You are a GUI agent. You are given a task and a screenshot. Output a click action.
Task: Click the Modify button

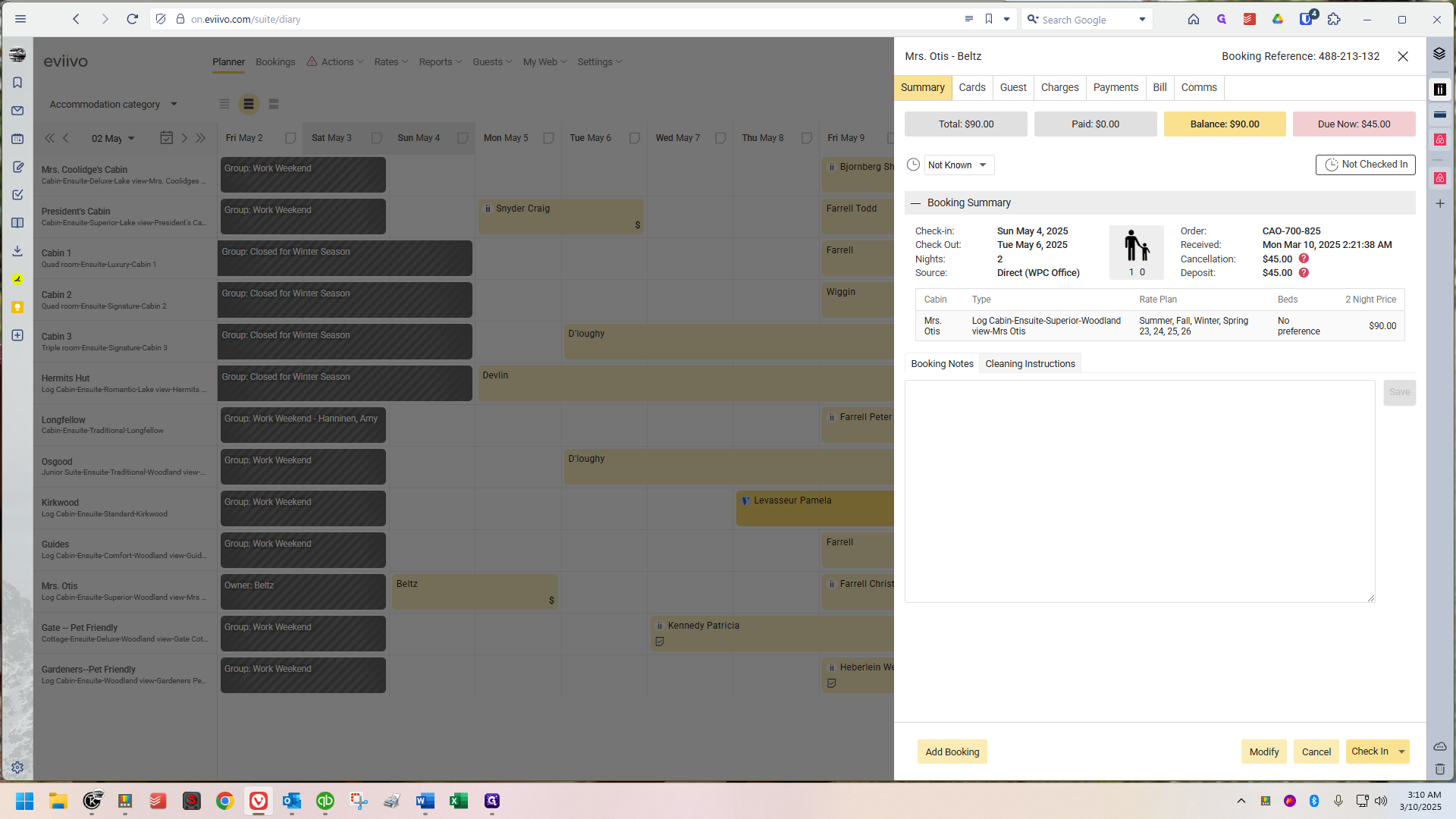tap(1263, 752)
